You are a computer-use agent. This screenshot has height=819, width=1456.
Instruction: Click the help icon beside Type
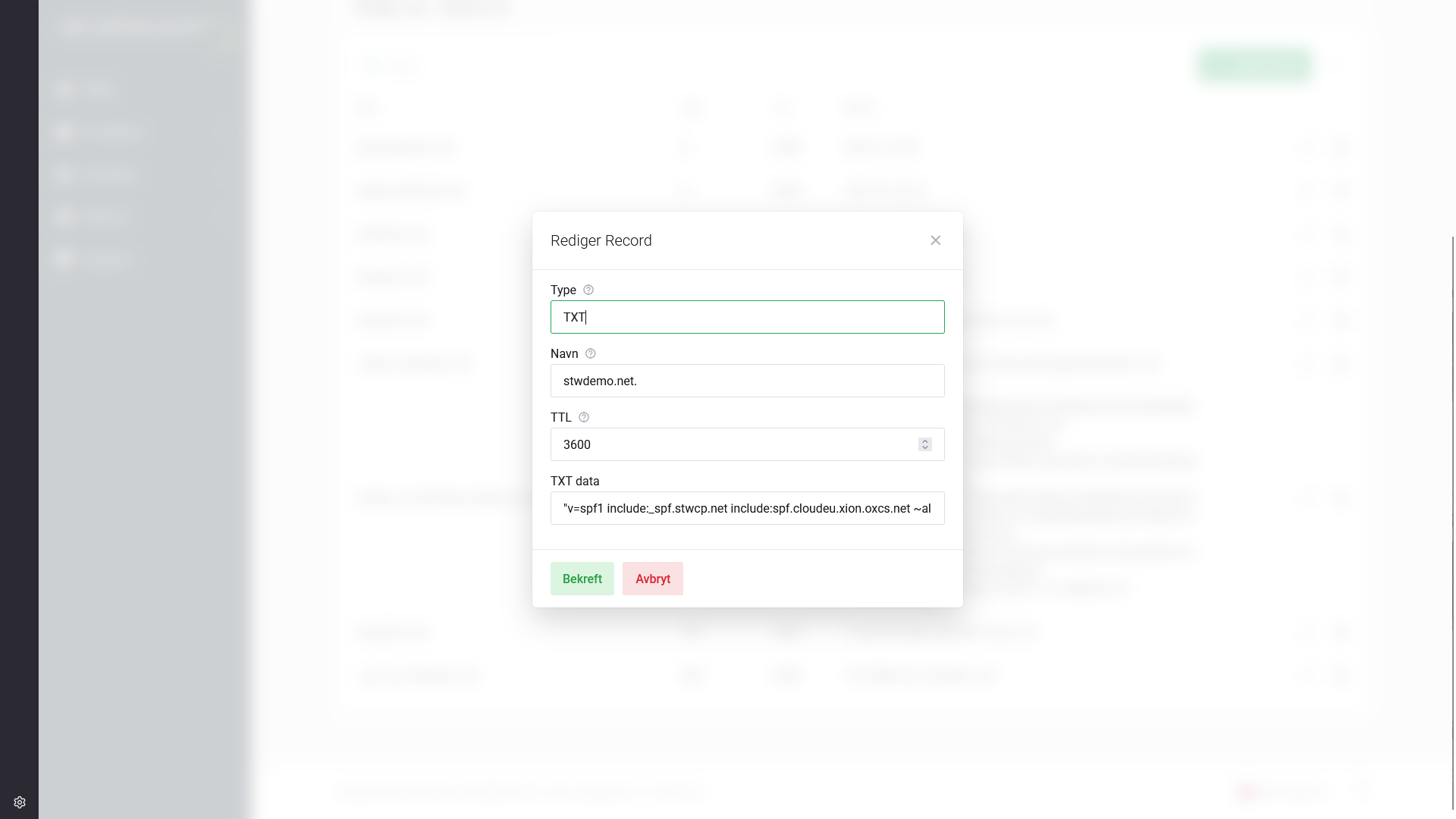588,290
